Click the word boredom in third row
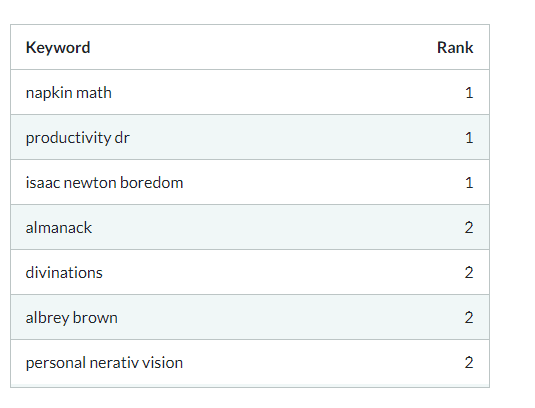 tap(151, 183)
